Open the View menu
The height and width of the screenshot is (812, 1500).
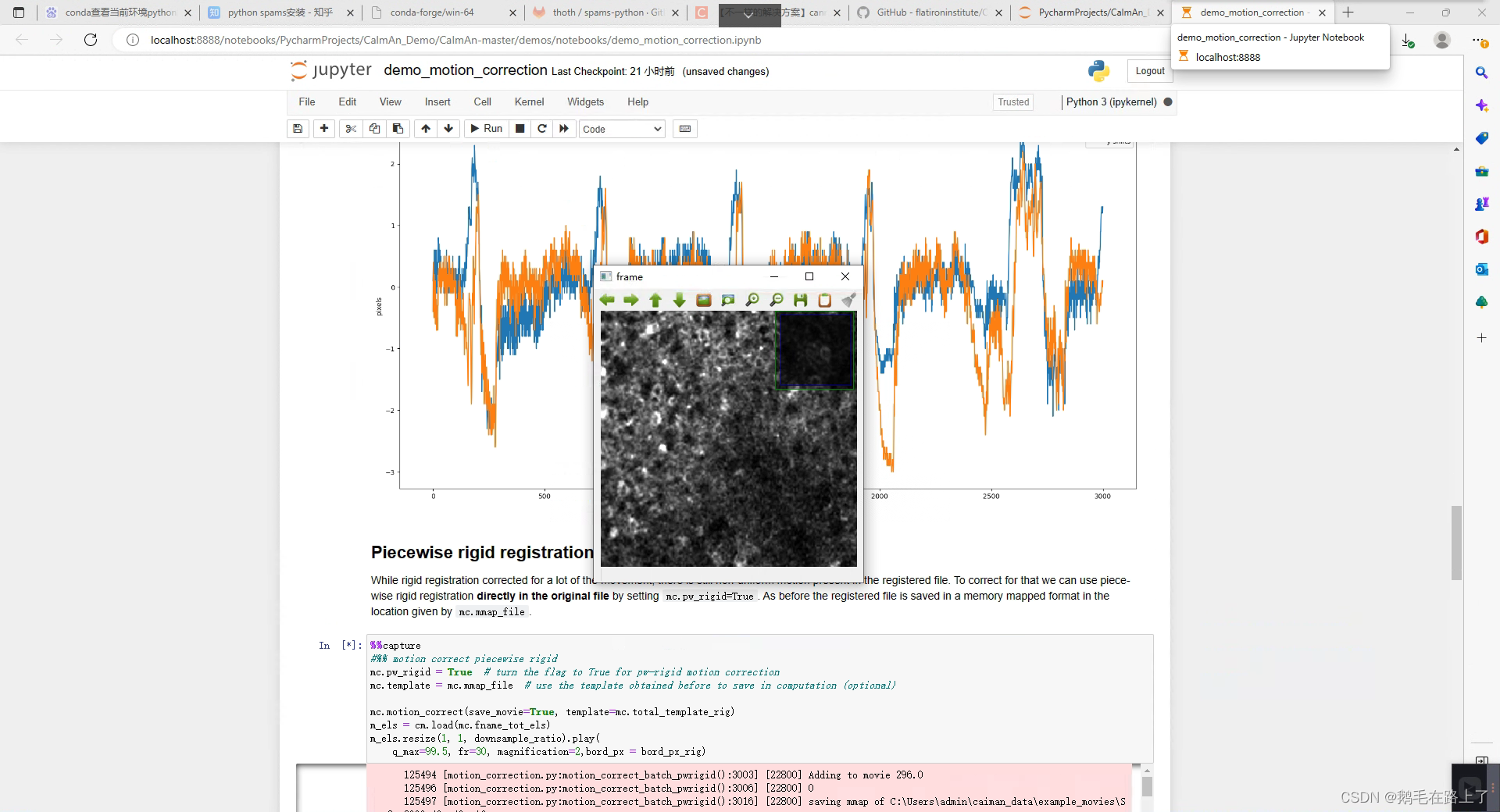[391, 101]
